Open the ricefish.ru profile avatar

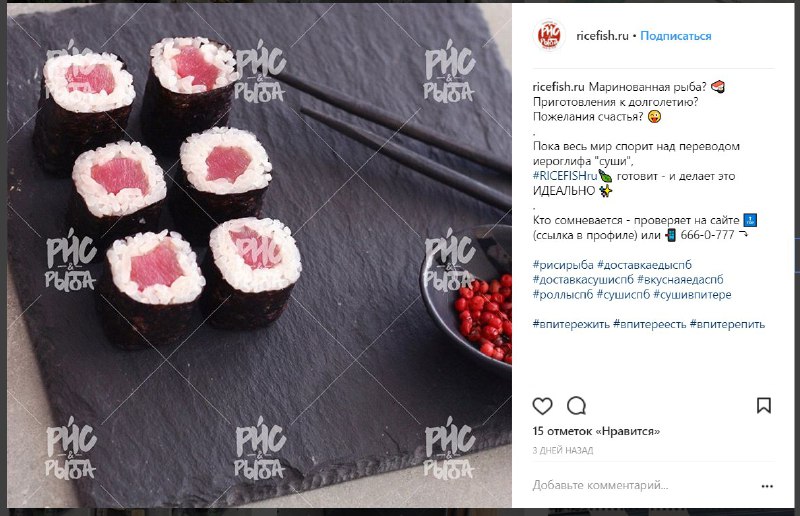549,36
